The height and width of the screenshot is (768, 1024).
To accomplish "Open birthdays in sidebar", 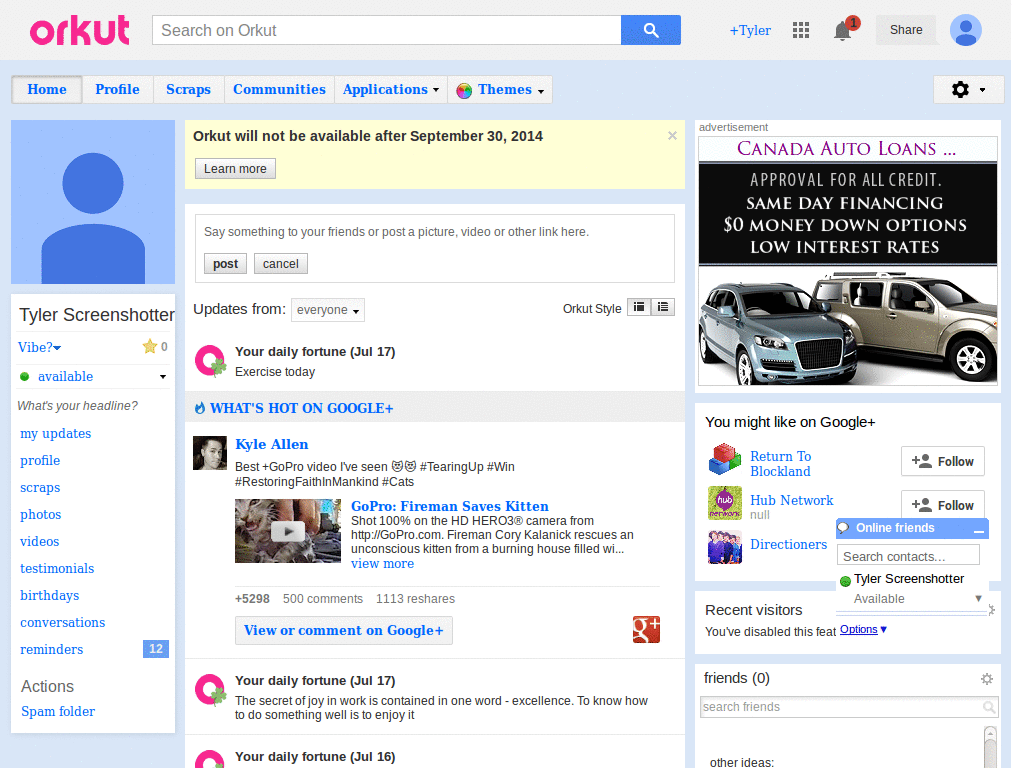I will coord(50,596).
